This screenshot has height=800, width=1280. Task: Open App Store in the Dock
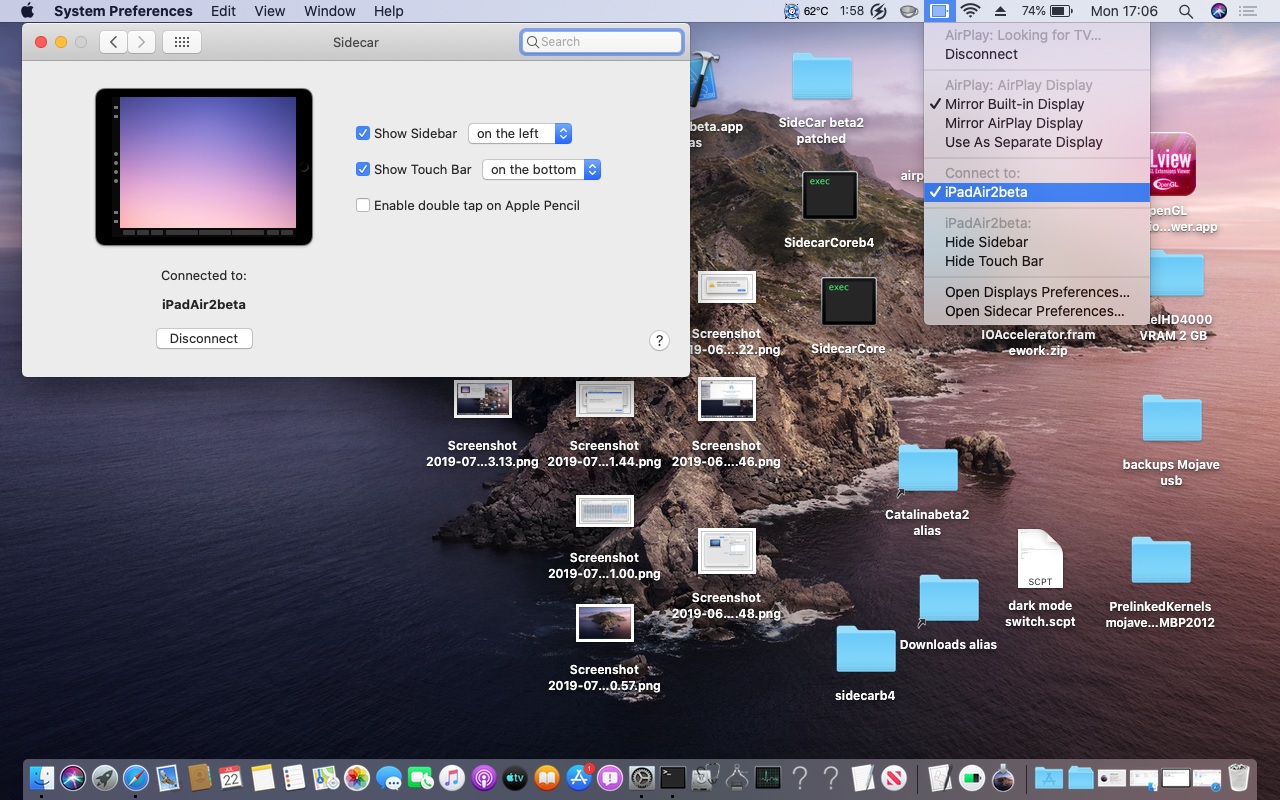tap(579, 777)
